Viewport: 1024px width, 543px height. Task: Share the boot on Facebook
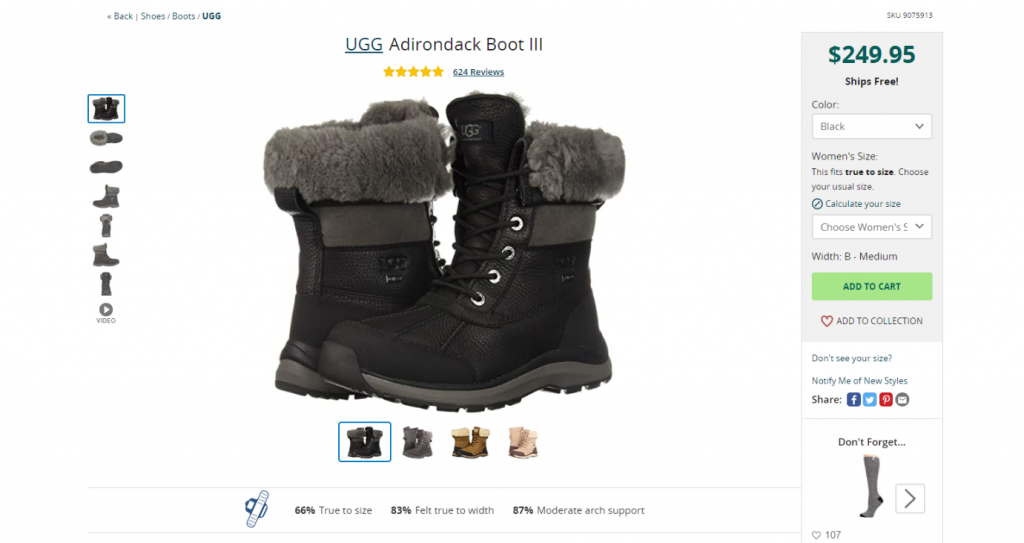click(853, 399)
